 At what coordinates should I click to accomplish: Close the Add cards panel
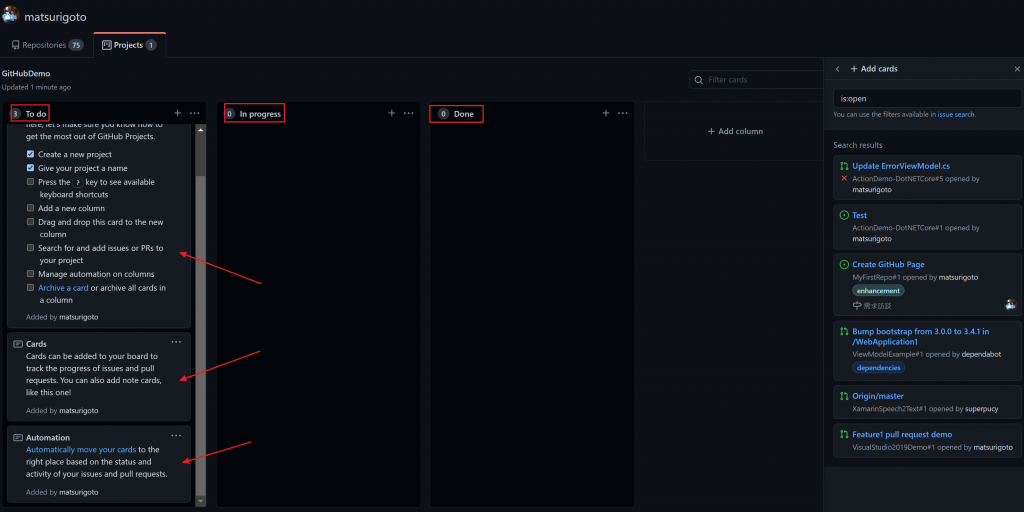tap(1017, 69)
